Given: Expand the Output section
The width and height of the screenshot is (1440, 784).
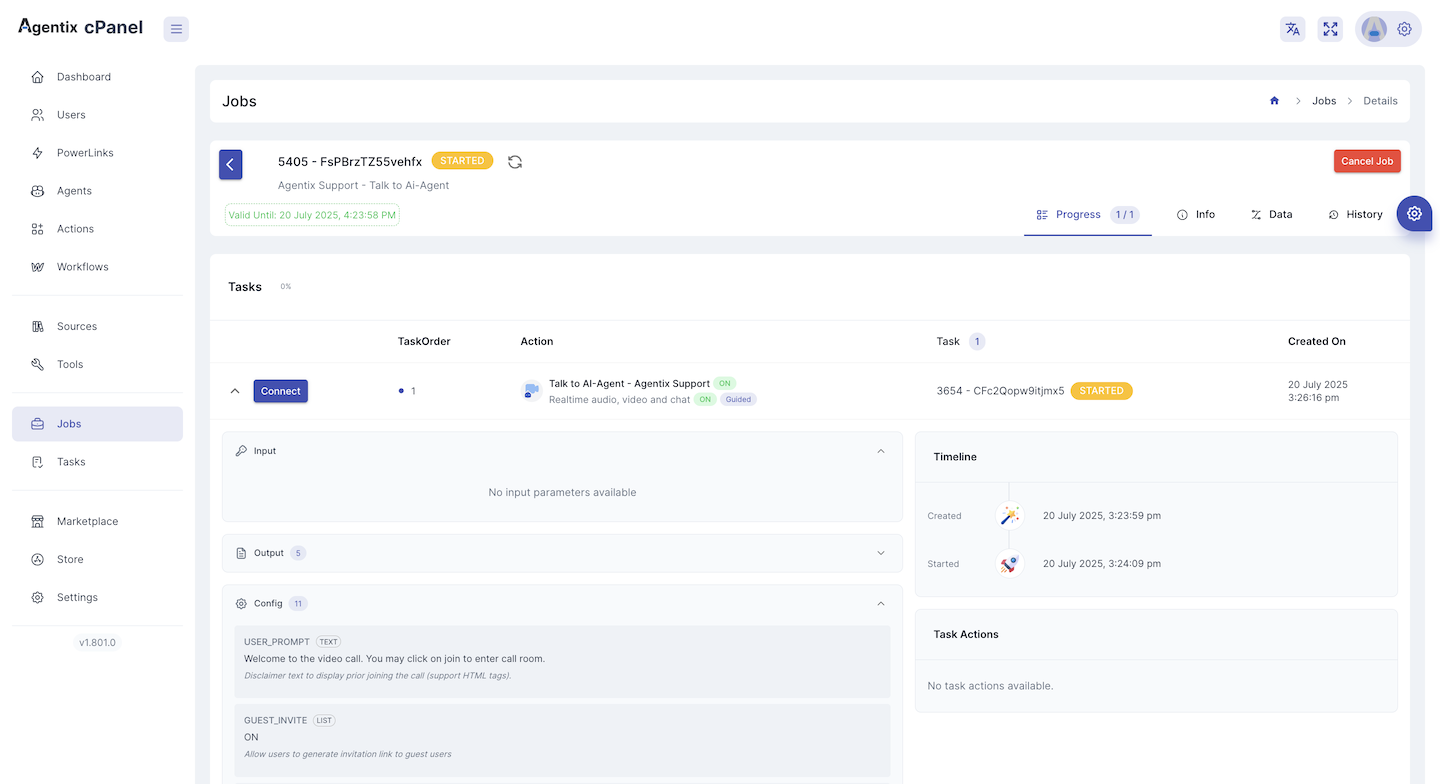Looking at the screenshot, I should click(x=881, y=552).
